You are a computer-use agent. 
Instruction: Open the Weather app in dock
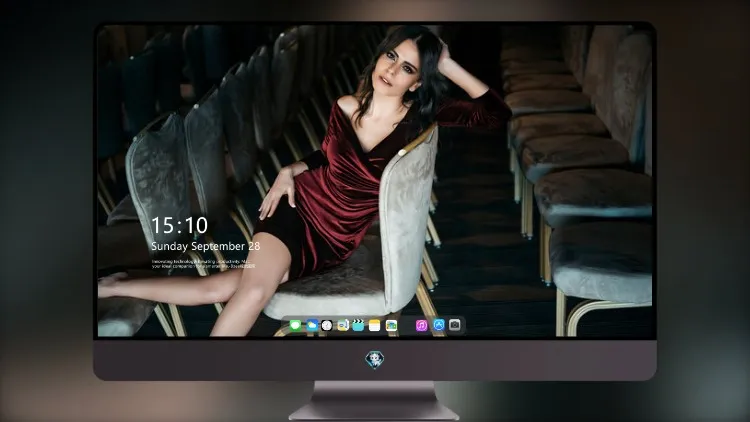pyautogui.click(x=312, y=325)
